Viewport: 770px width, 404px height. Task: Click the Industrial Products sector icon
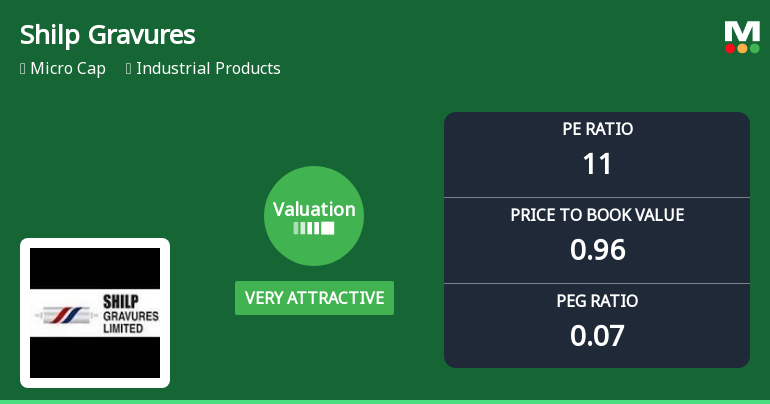click(x=129, y=69)
